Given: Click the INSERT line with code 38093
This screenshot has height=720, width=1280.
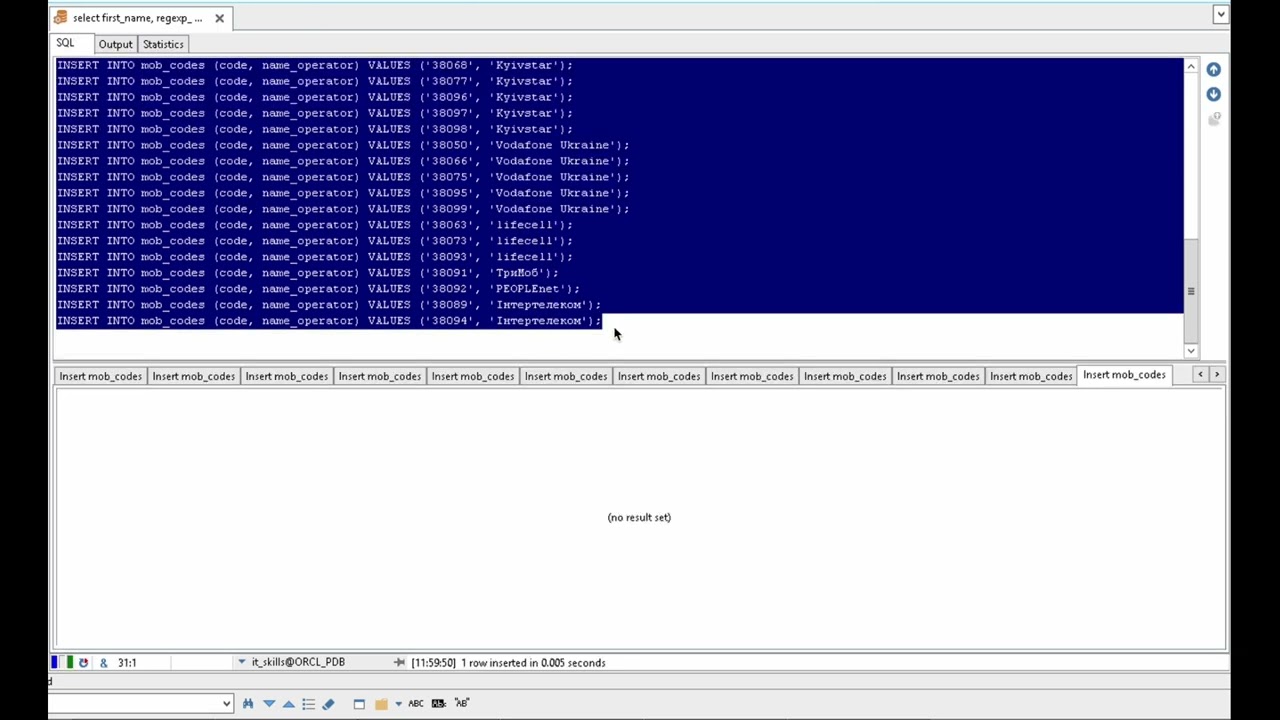Looking at the screenshot, I should click(315, 257).
